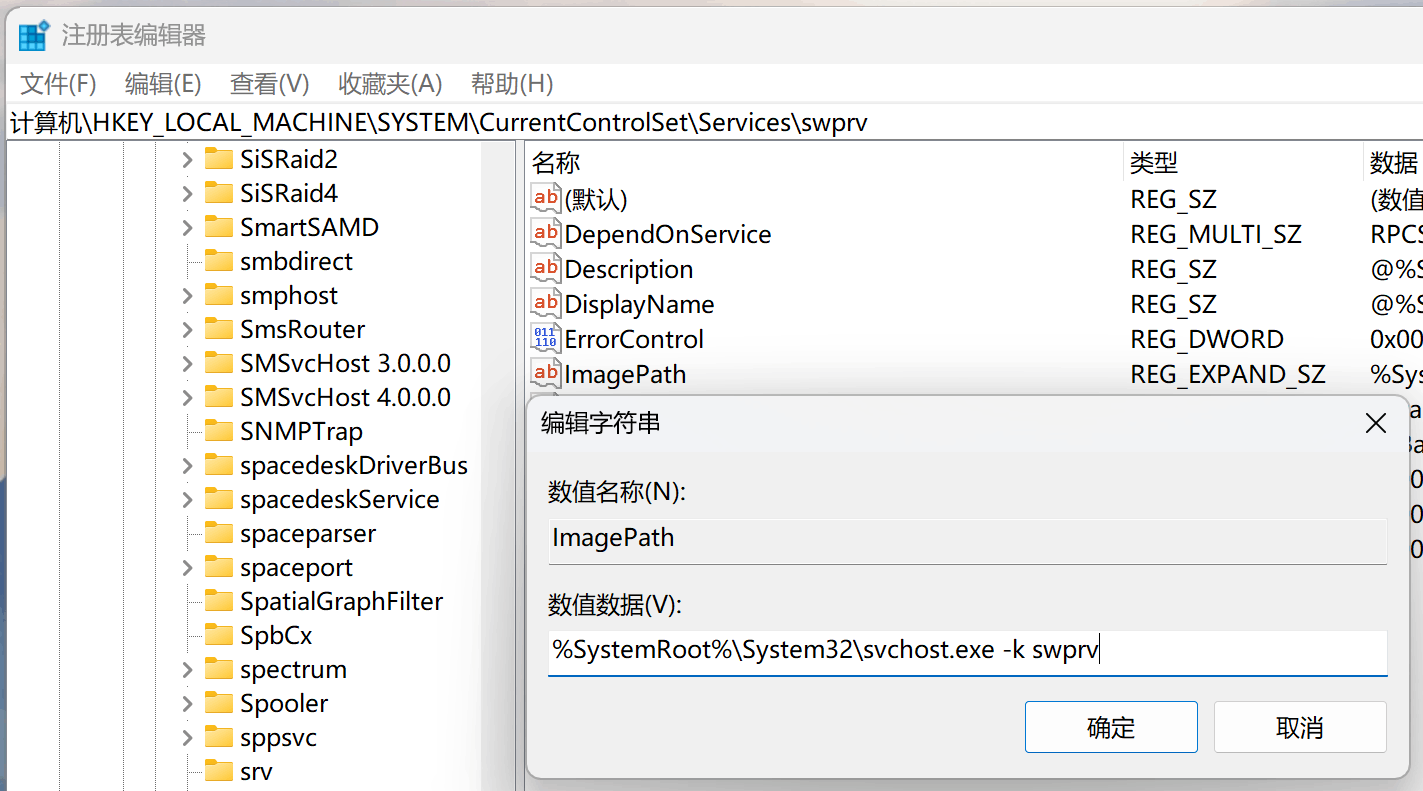Expand the spacedeskDriverBus node

(187, 465)
